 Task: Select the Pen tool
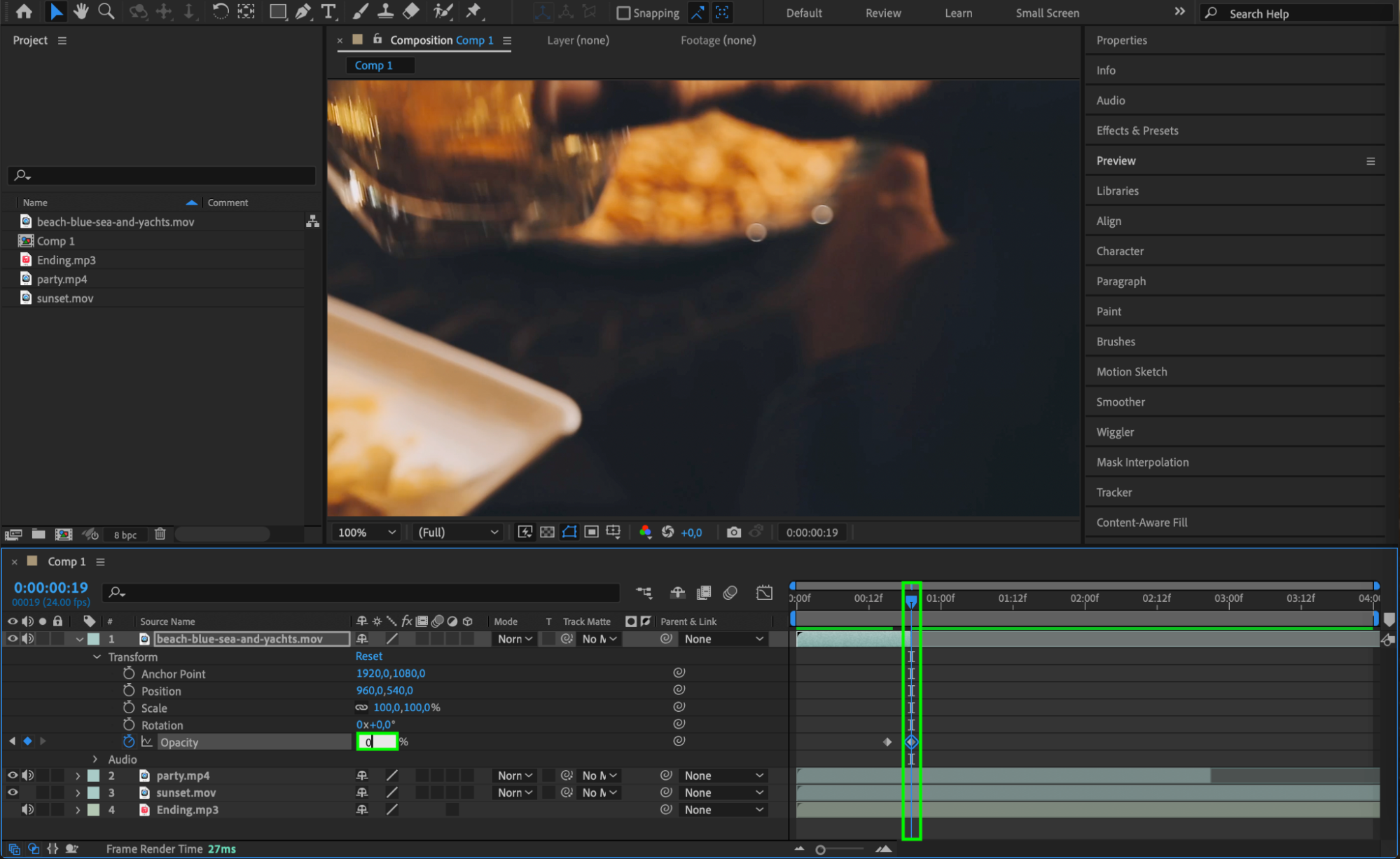click(x=303, y=11)
